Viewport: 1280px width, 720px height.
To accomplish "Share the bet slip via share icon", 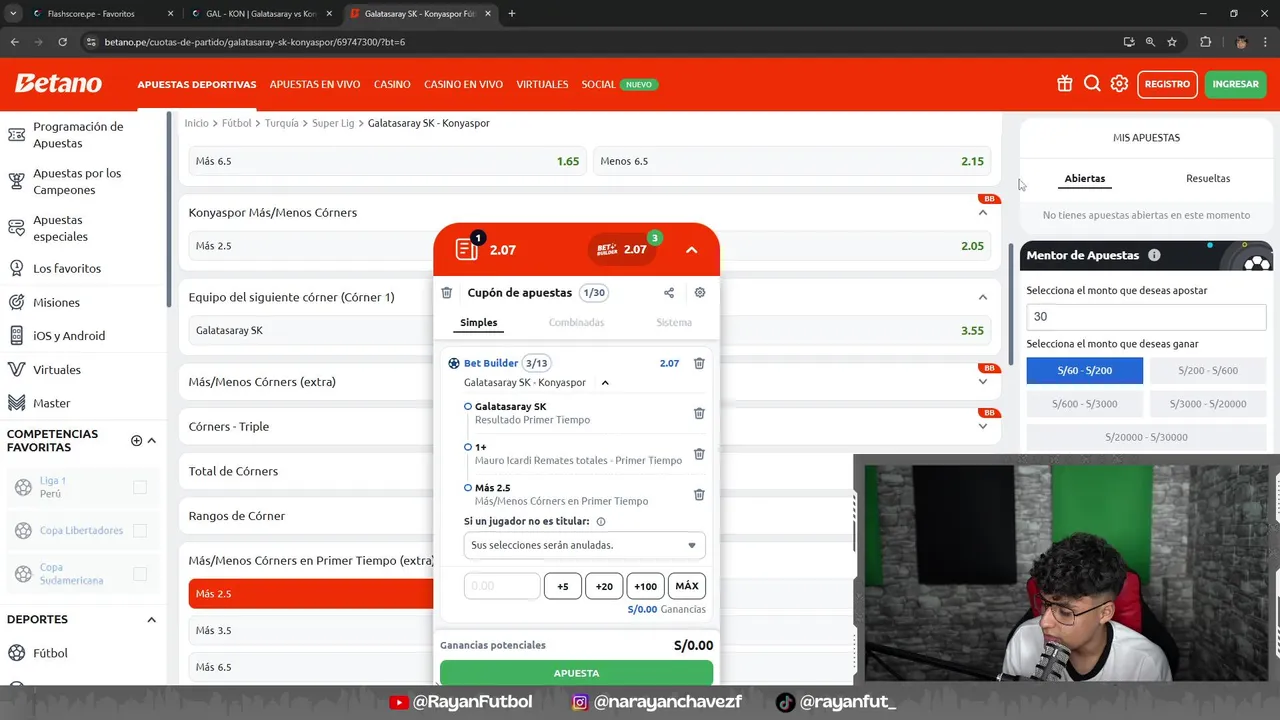I will tap(669, 293).
